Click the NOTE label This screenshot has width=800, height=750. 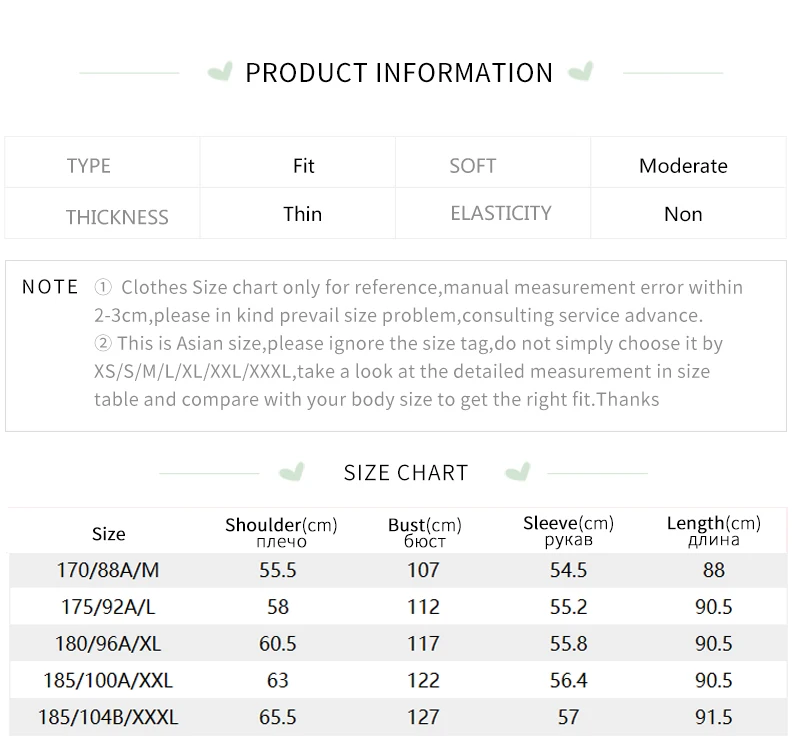click(x=50, y=287)
